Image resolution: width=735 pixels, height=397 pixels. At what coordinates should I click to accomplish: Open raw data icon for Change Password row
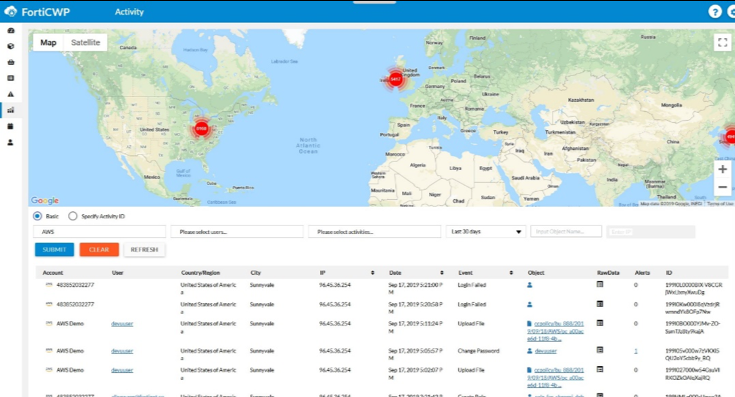coord(600,350)
